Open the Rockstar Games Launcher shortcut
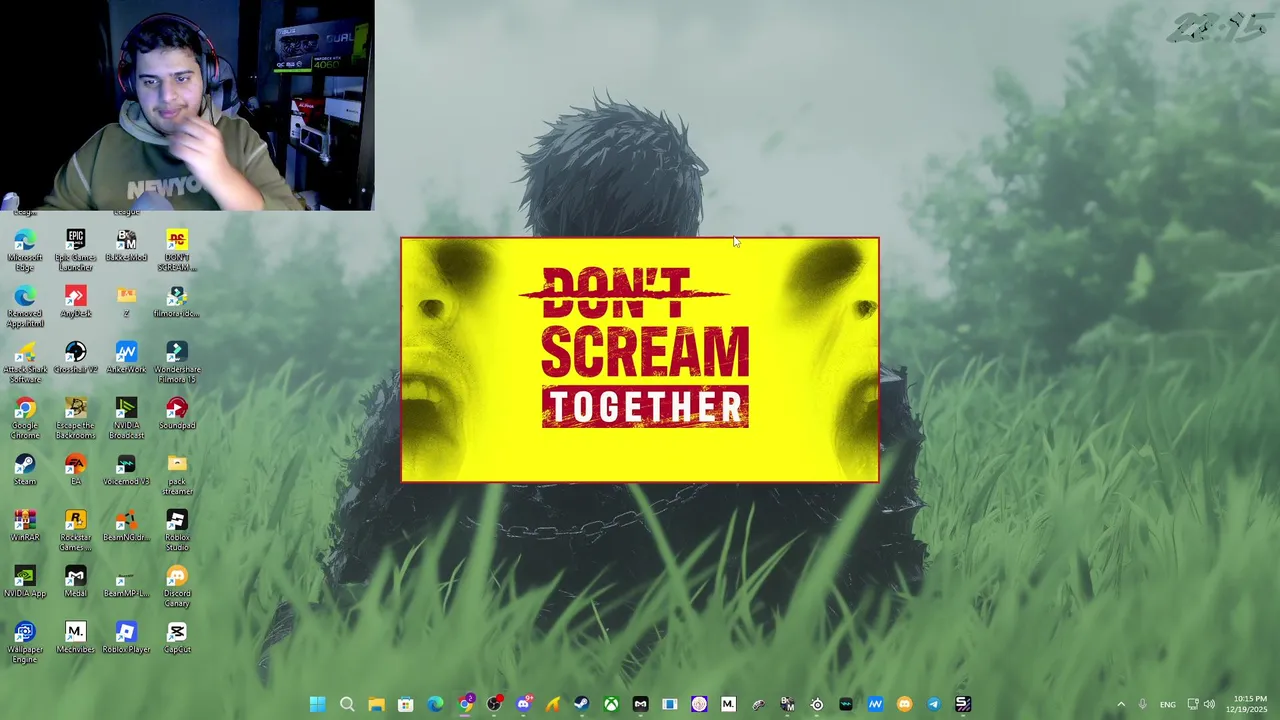This screenshot has width=1280, height=720. click(x=76, y=530)
